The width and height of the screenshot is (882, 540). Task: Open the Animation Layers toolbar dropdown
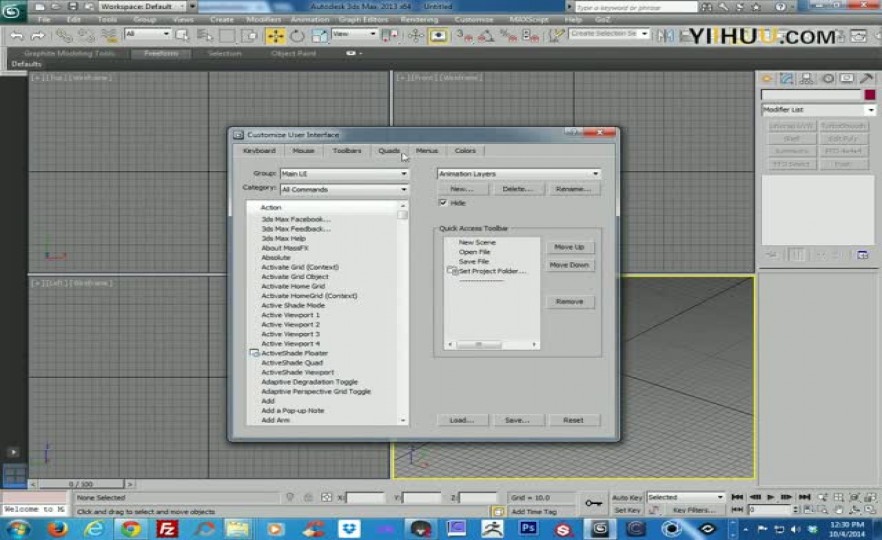(519, 174)
